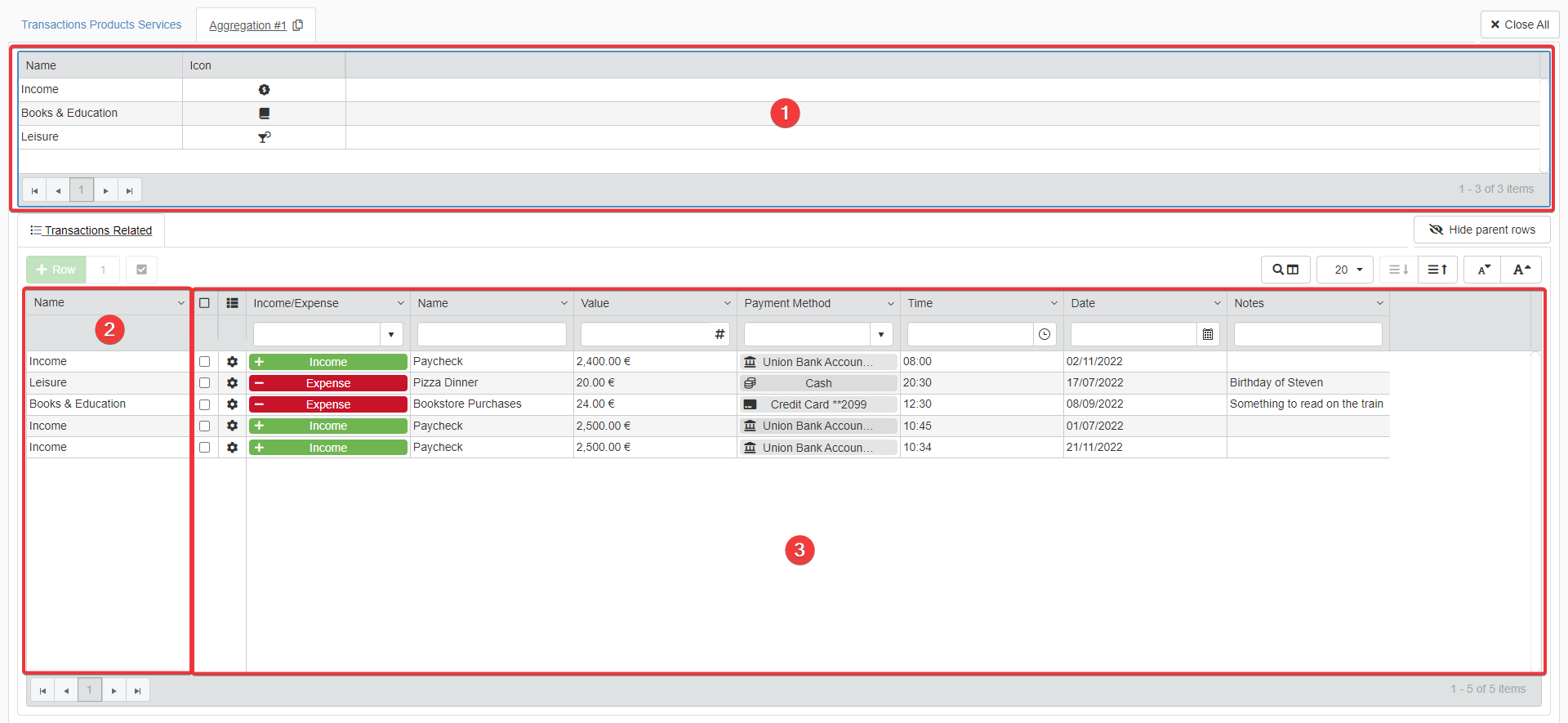Click the decrease row height icon
This screenshot has height=723, width=1568.
1399,270
